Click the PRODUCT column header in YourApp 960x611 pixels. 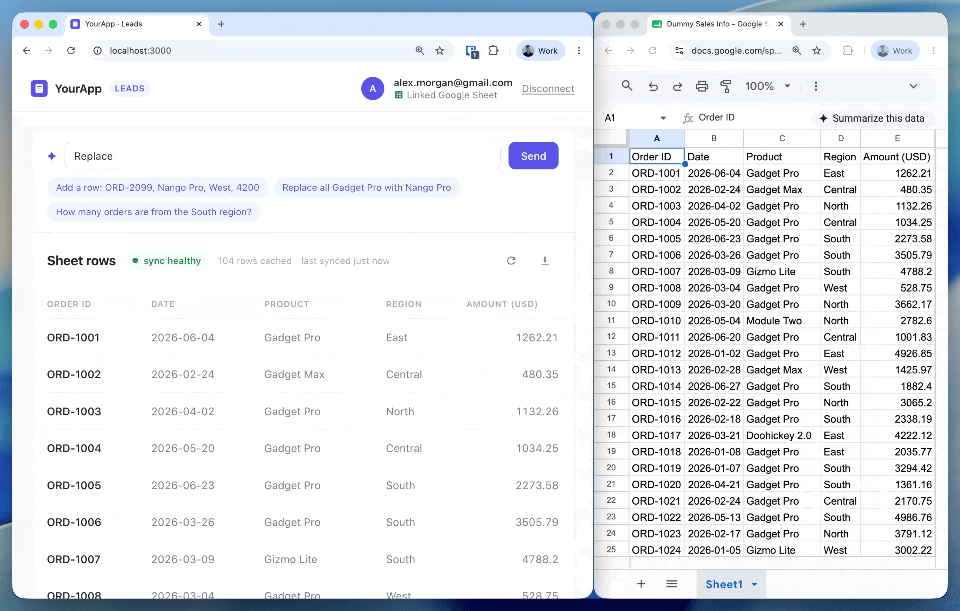point(287,304)
